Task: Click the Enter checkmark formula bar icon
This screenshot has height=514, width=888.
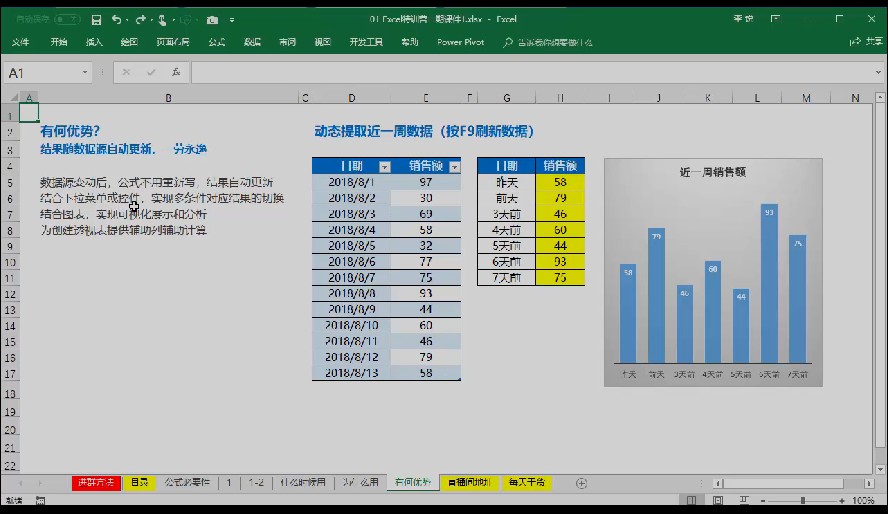Action: 151,72
